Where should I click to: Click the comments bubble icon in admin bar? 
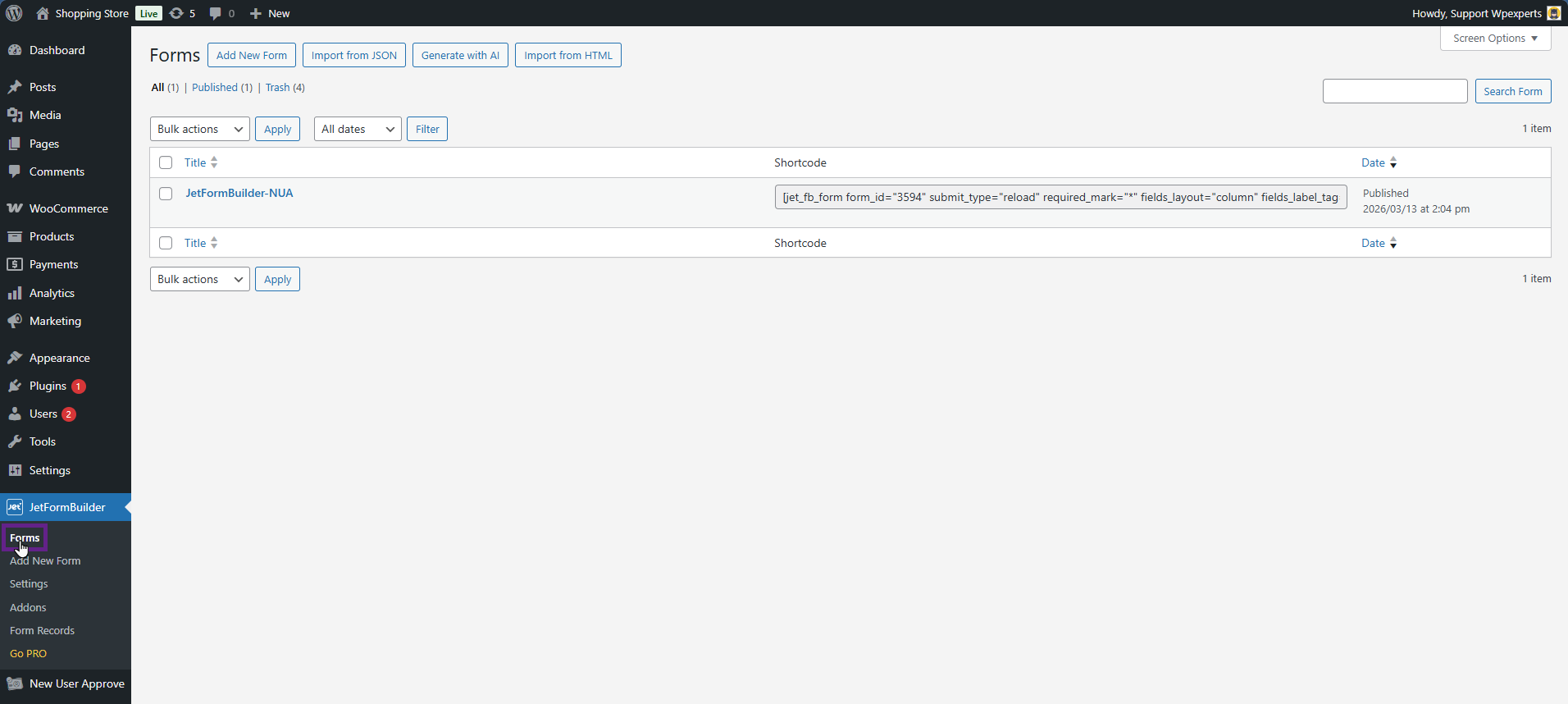click(x=216, y=13)
